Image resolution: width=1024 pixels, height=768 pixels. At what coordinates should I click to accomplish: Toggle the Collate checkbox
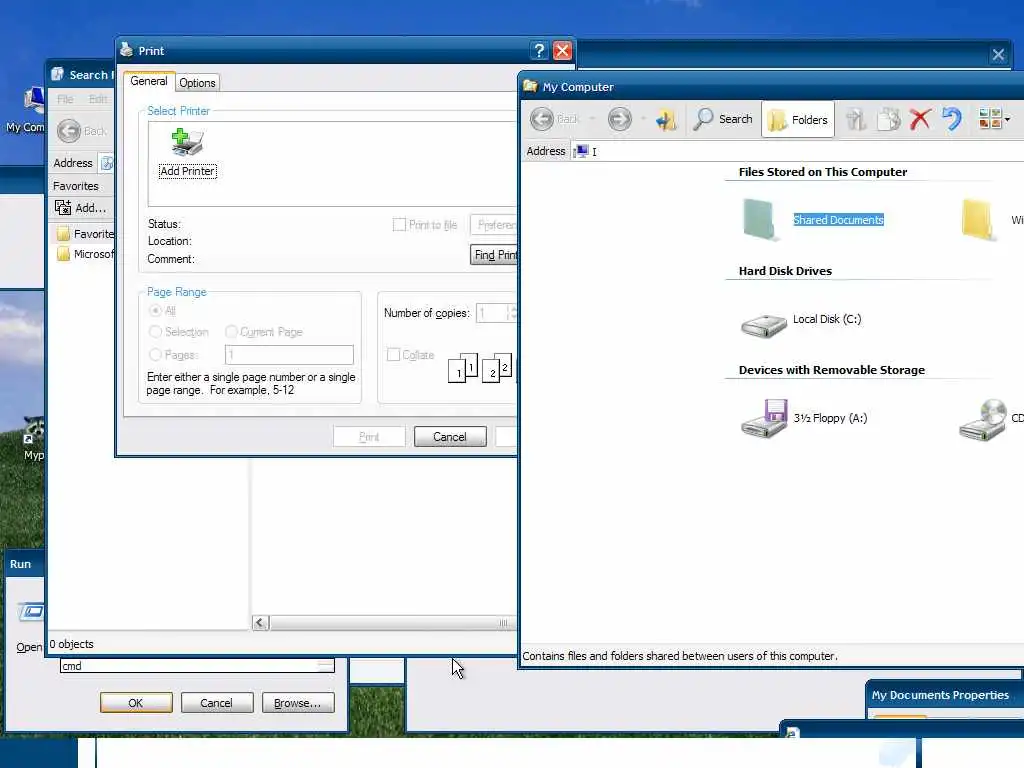pos(393,355)
